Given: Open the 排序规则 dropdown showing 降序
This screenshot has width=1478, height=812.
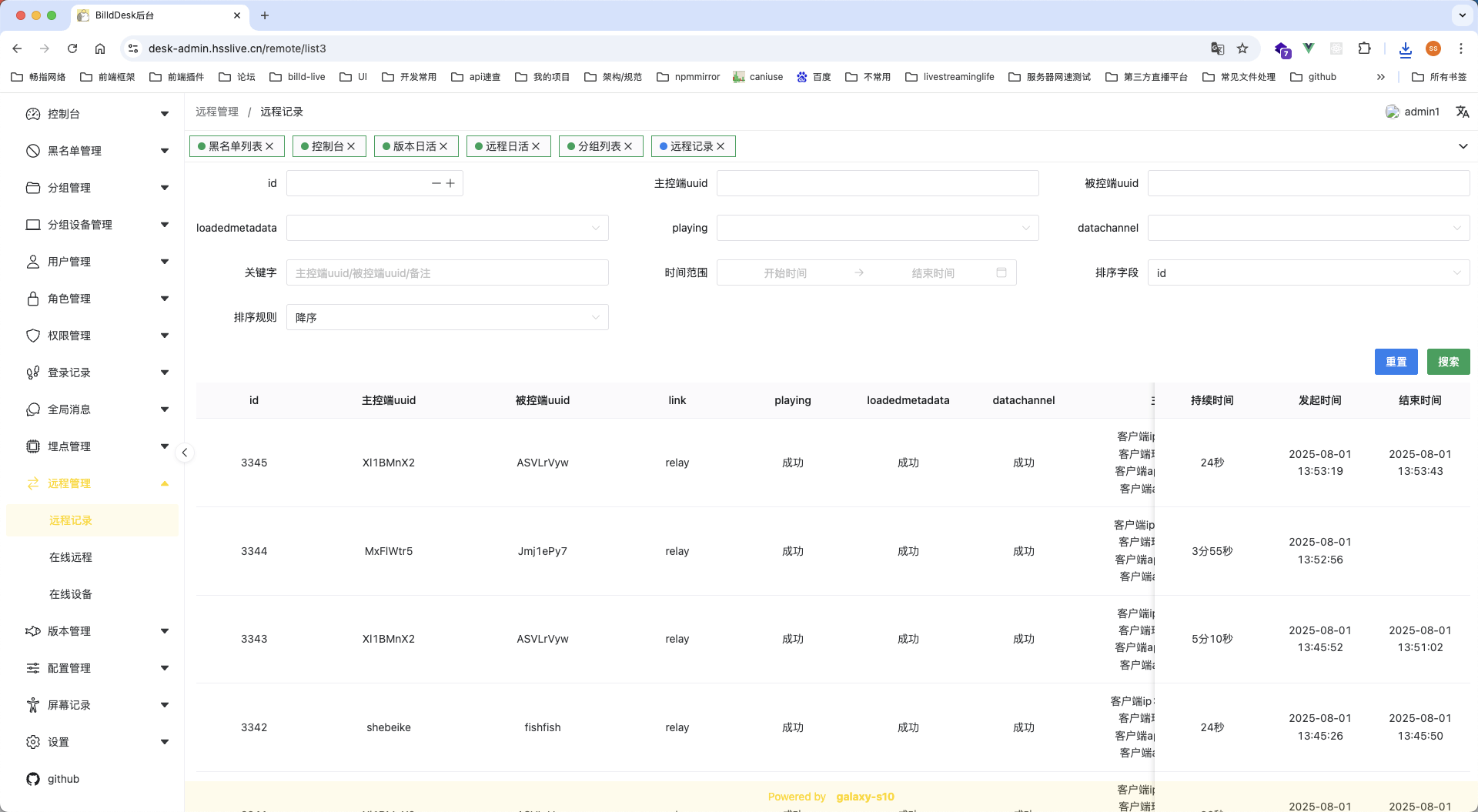Looking at the screenshot, I should pos(447,317).
